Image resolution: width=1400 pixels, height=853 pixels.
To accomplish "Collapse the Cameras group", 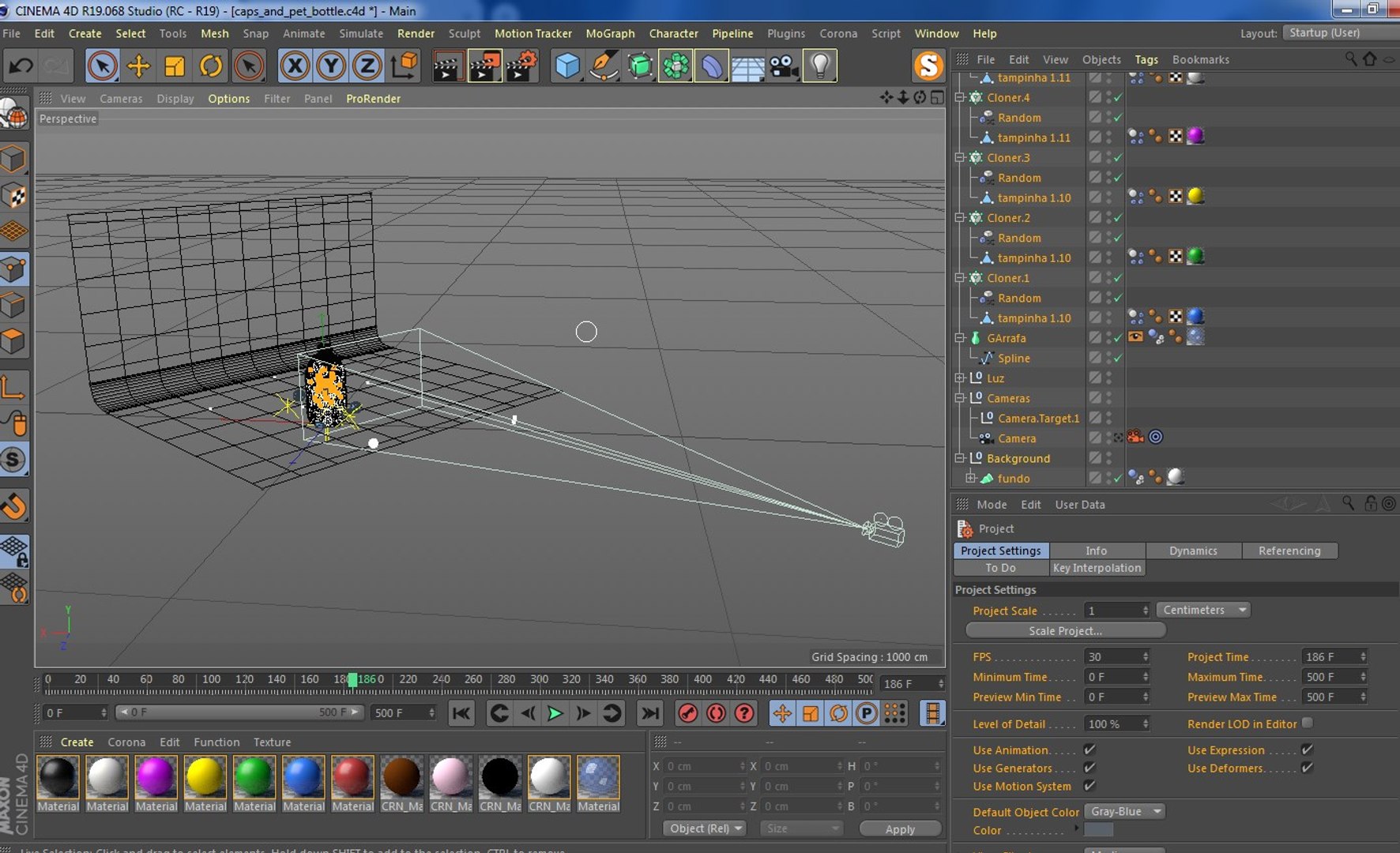I will click(x=960, y=399).
